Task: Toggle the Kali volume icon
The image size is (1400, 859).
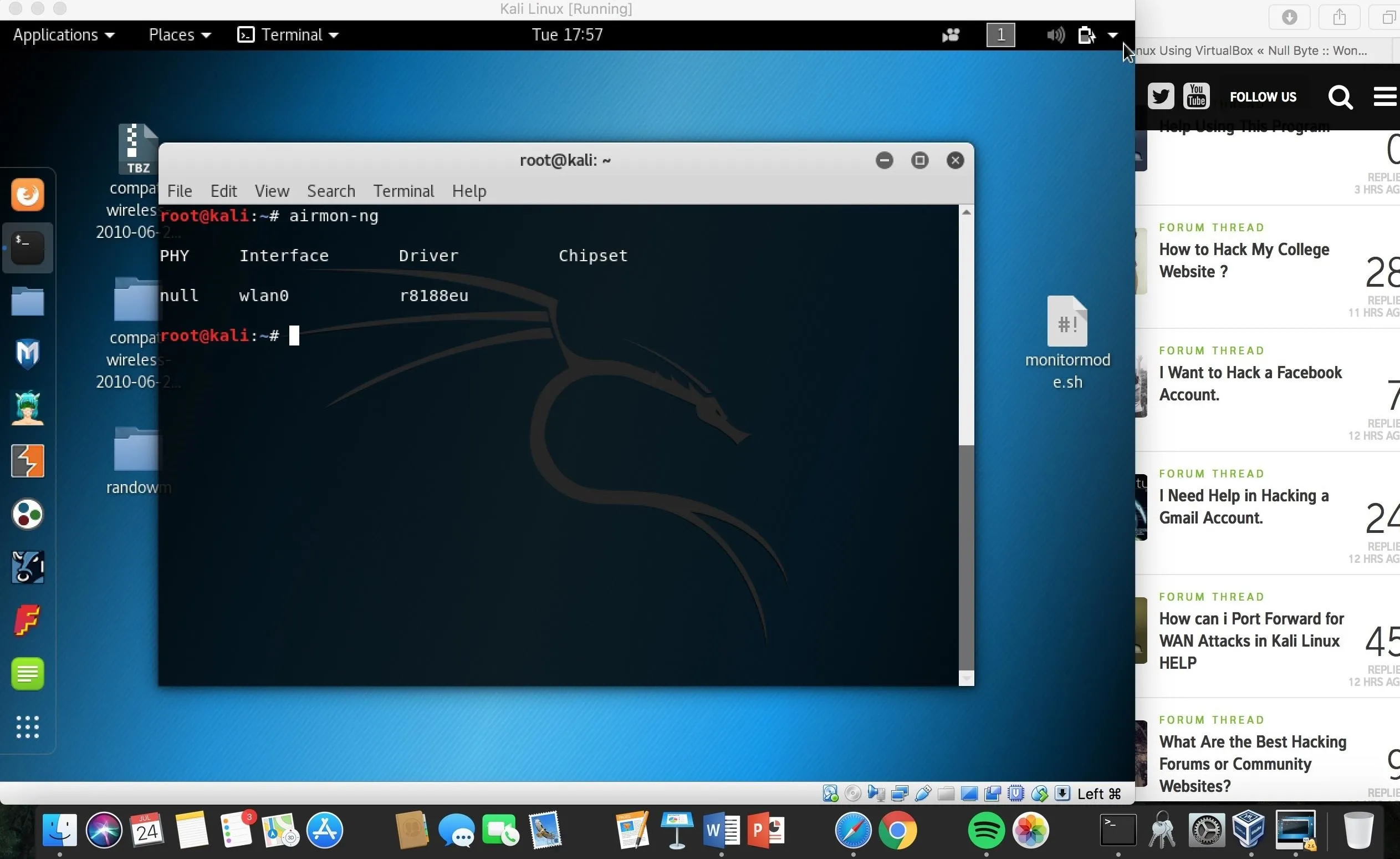Action: click(x=1055, y=35)
